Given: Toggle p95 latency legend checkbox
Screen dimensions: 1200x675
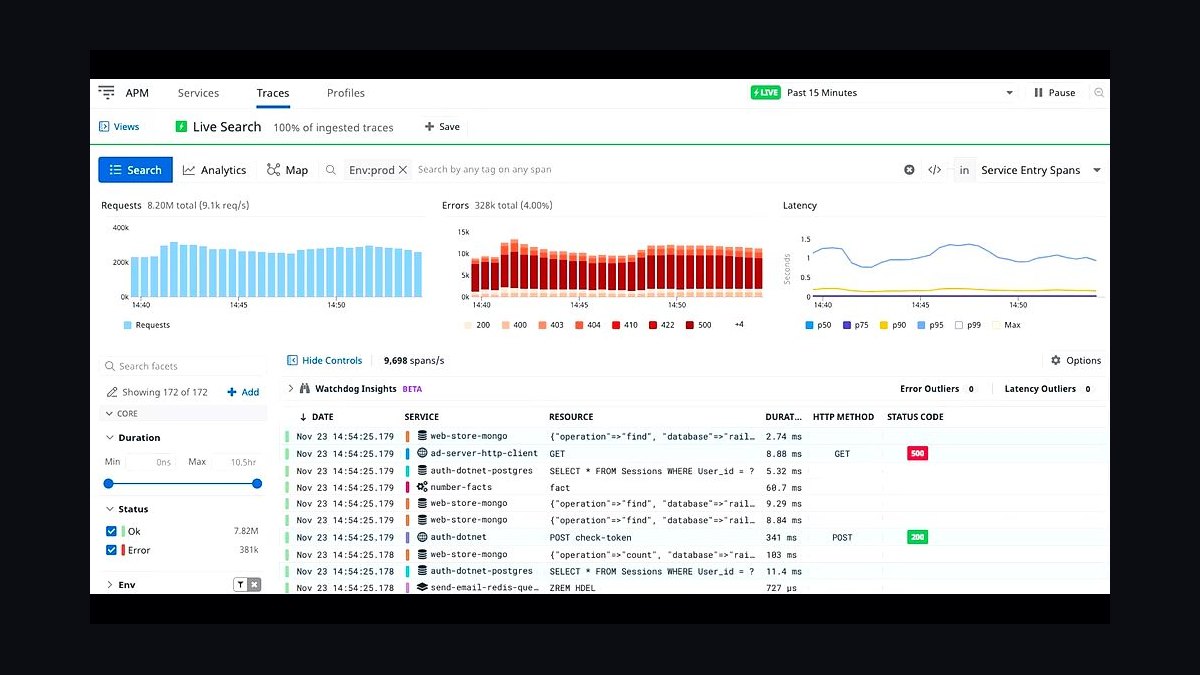Looking at the screenshot, I should pos(921,325).
